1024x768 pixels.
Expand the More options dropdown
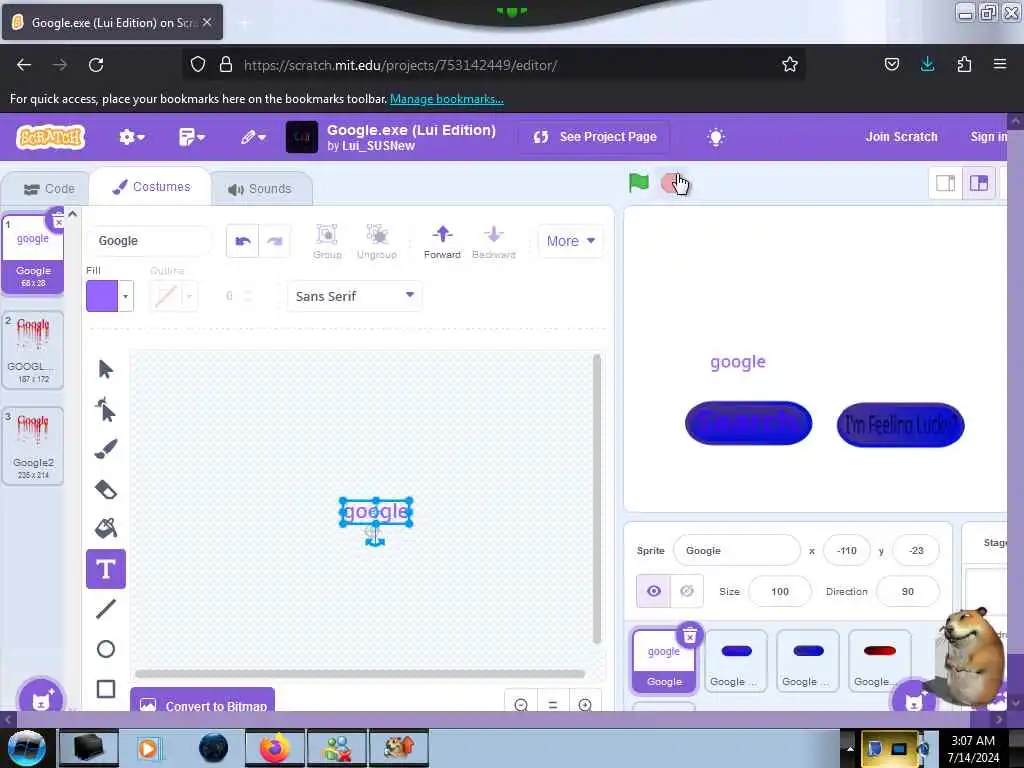[570, 241]
